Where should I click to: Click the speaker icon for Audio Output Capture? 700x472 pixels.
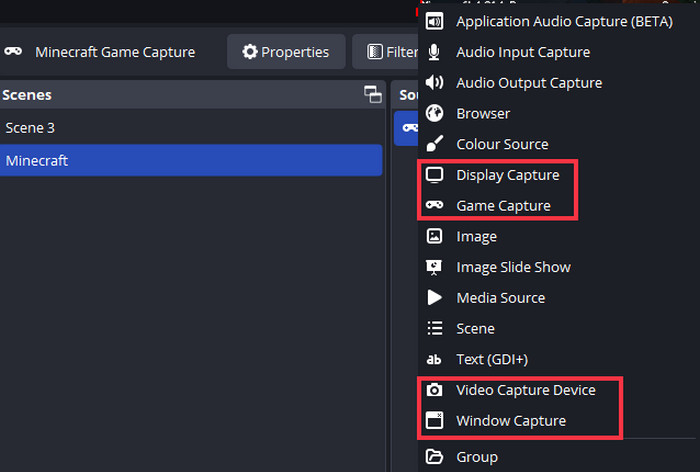pyautogui.click(x=435, y=83)
